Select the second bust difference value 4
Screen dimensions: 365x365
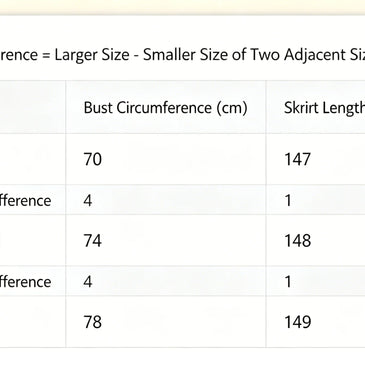click(x=88, y=282)
